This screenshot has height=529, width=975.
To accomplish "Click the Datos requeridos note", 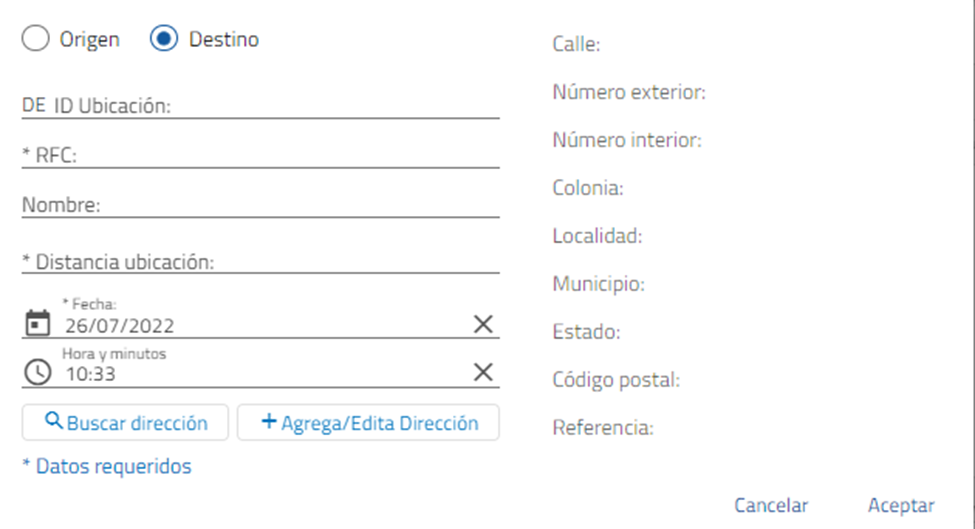I will [107, 466].
